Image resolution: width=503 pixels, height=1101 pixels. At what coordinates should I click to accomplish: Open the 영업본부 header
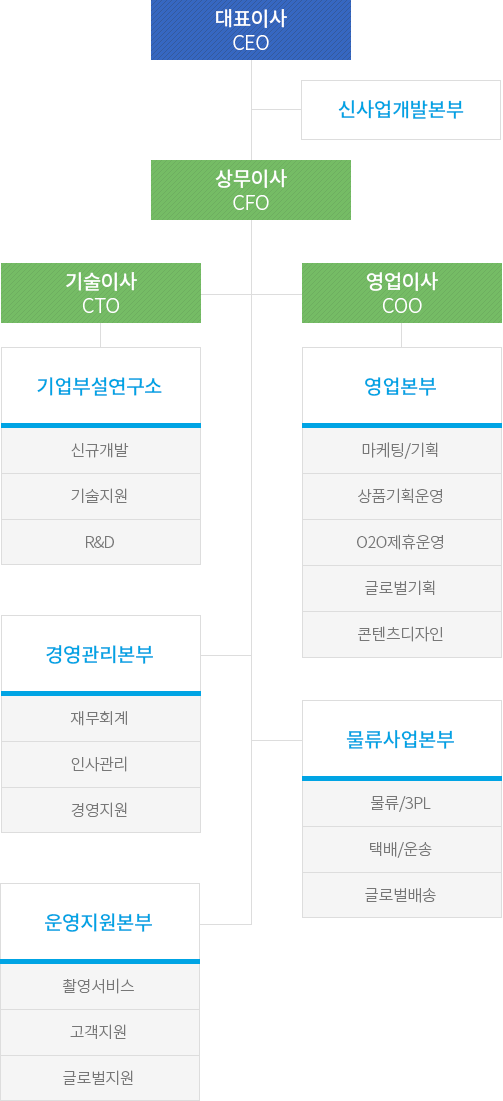coord(402,385)
